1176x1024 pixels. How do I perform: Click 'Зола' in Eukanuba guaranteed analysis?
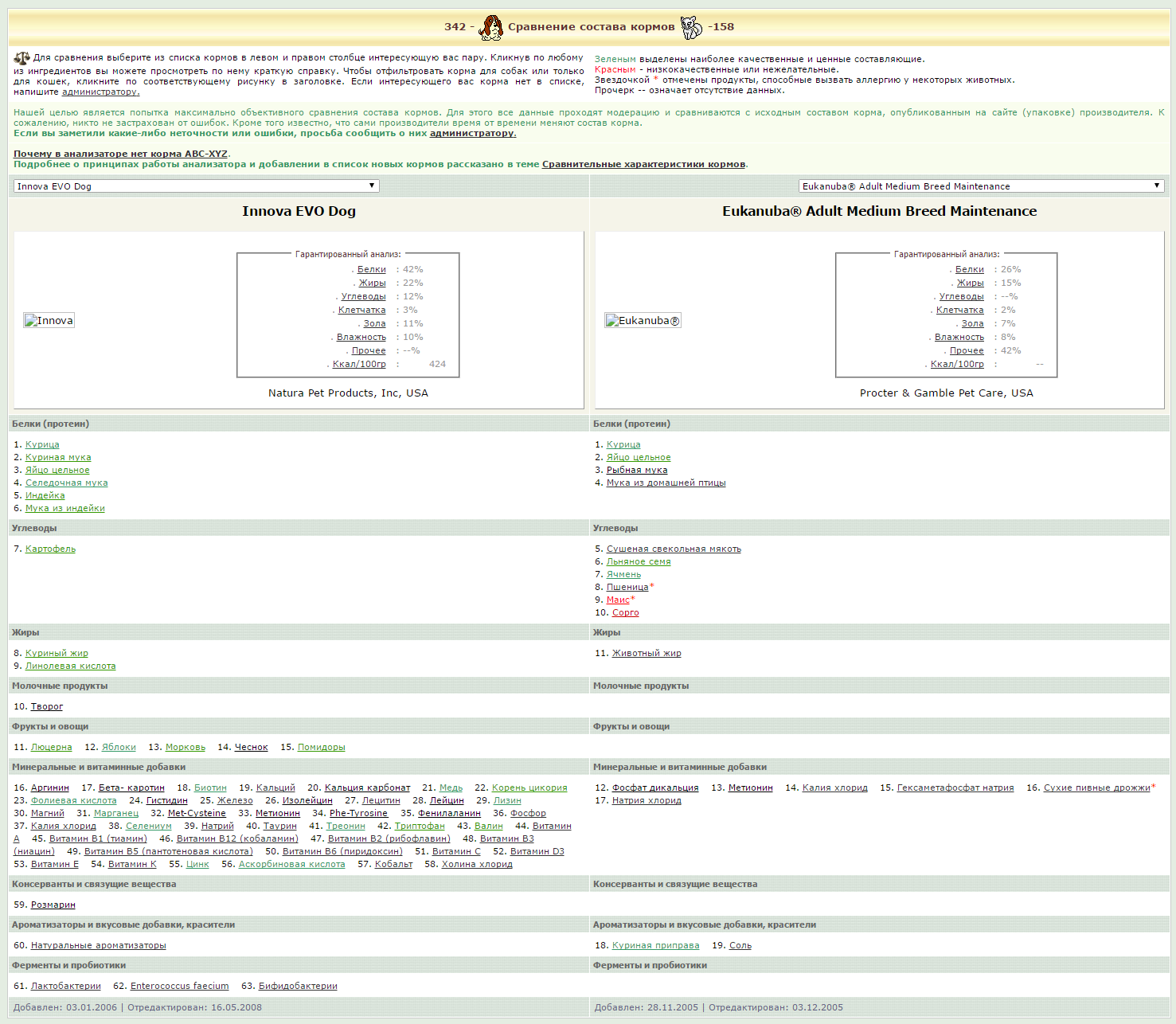(x=972, y=324)
